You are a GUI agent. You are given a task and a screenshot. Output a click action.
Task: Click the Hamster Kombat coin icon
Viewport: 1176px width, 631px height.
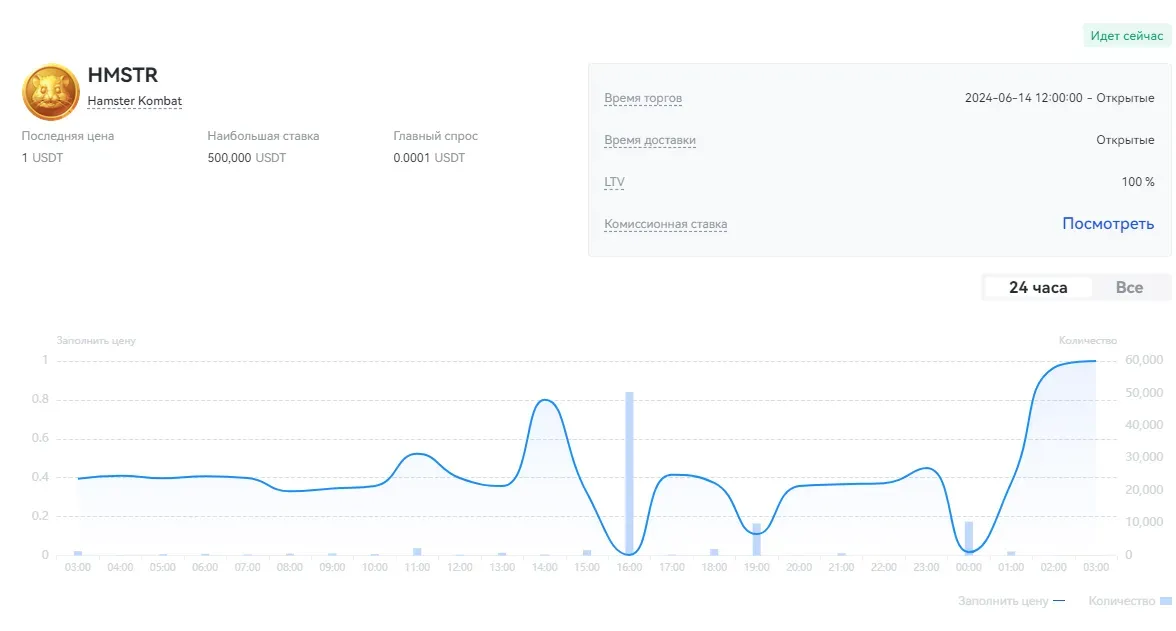(50, 91)
